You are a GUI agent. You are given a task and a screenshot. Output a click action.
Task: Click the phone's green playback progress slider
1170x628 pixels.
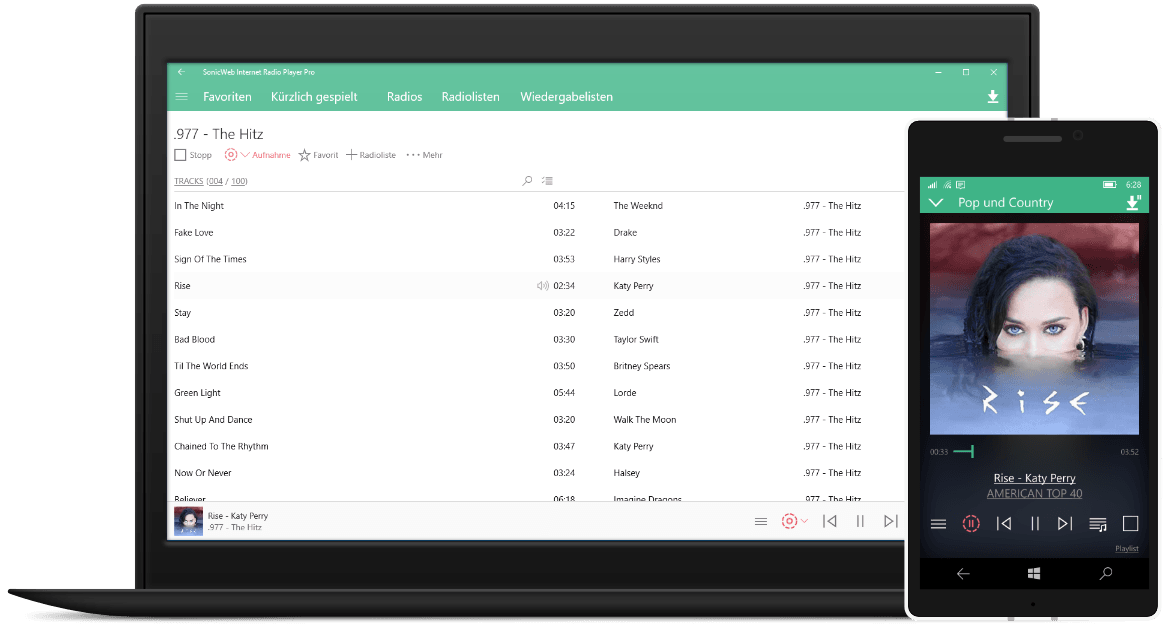[965, 452]
